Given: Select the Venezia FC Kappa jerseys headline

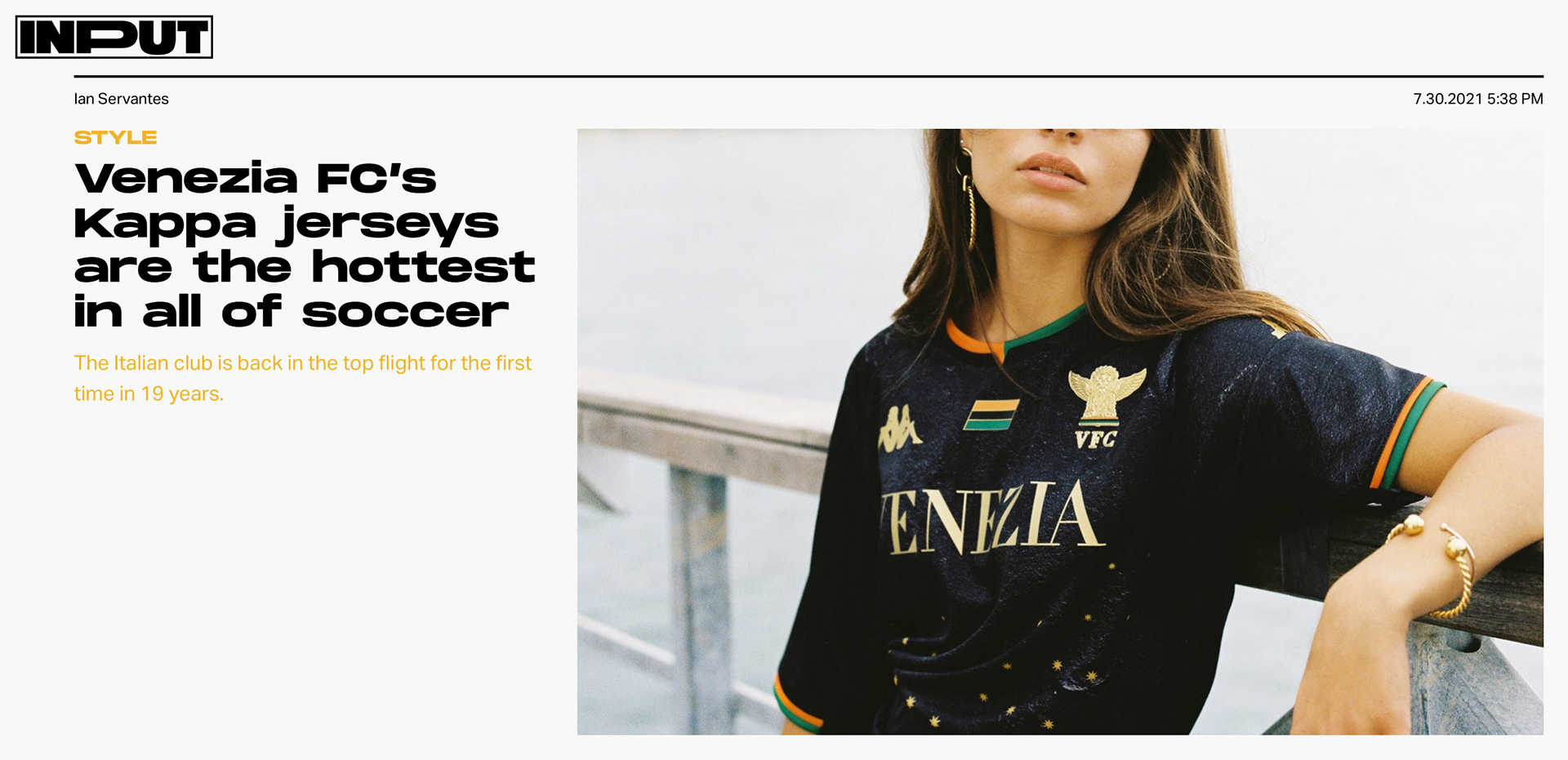Looking at the screenshot, I should (x=304, y=245).
